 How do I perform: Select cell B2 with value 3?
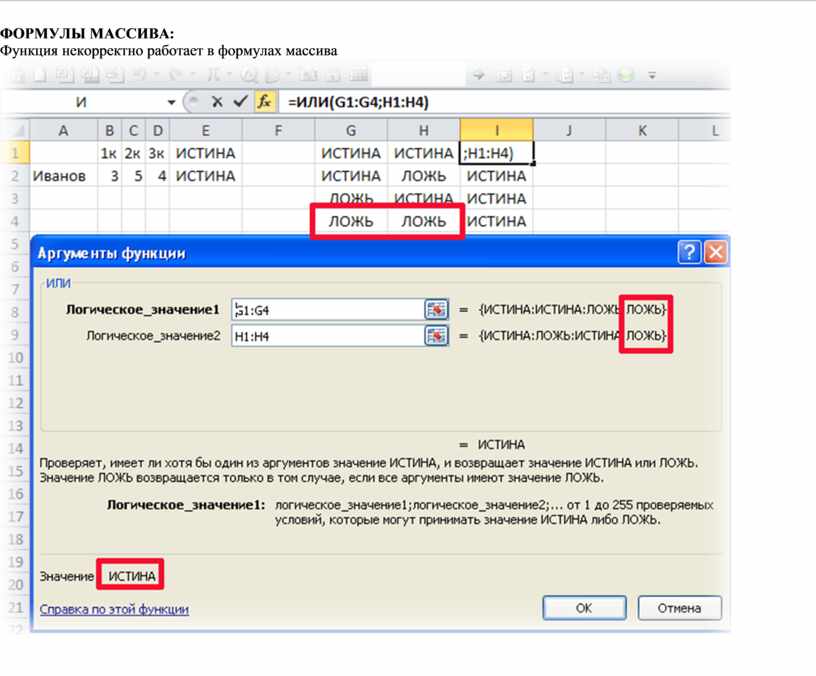coord(109,176)
